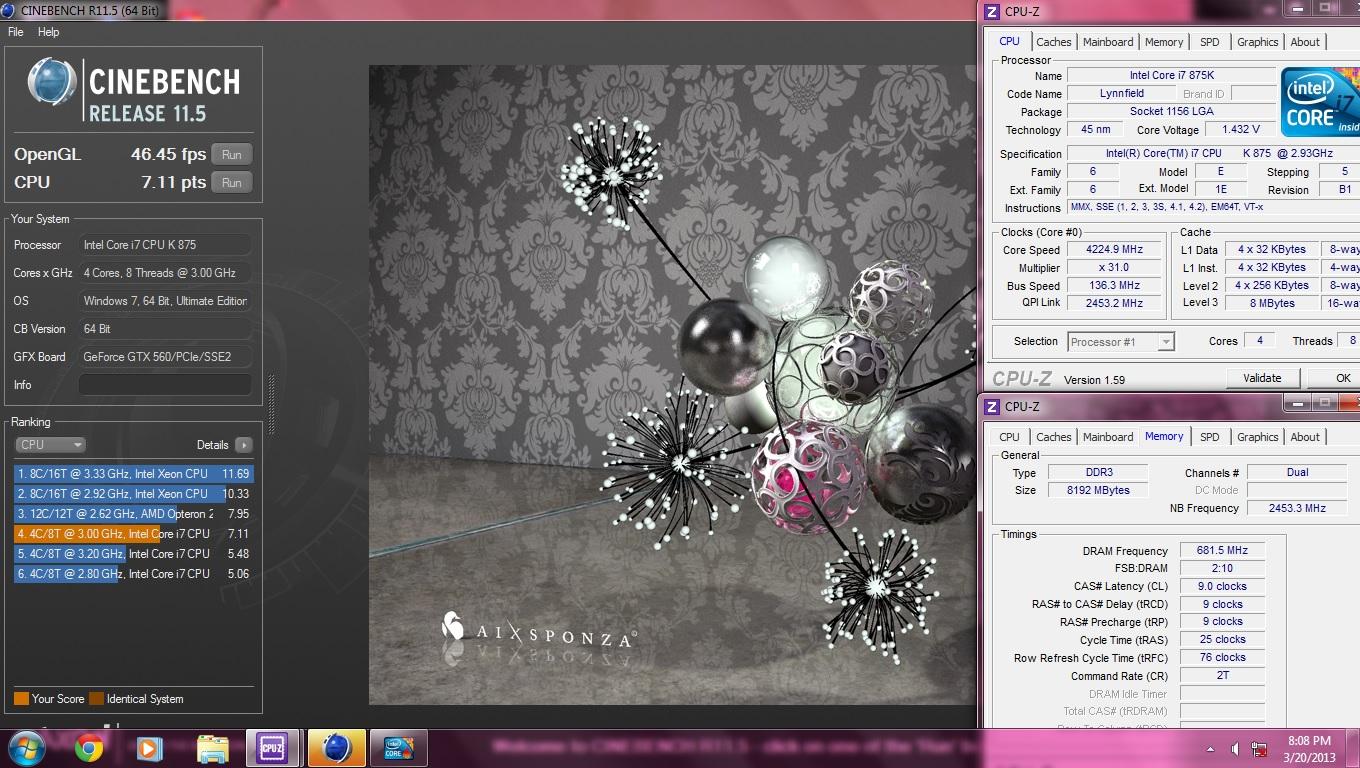The width and height of the screenshot is (1360, 768).
Task: Click the Cinebench logo sphere
Action: point(52,82)
